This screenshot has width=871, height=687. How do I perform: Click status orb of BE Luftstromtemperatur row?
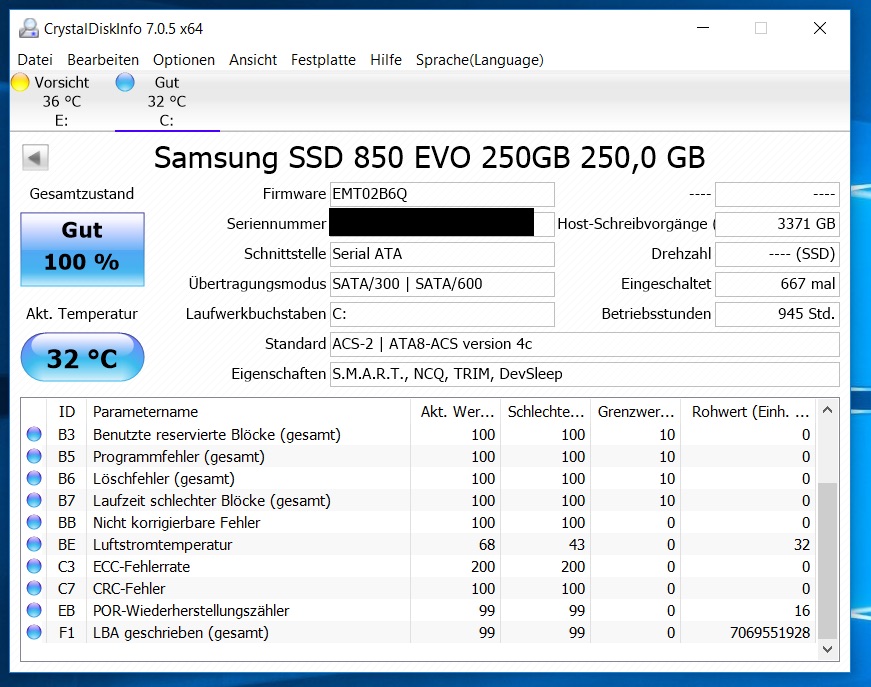click(x=34, y=544)
